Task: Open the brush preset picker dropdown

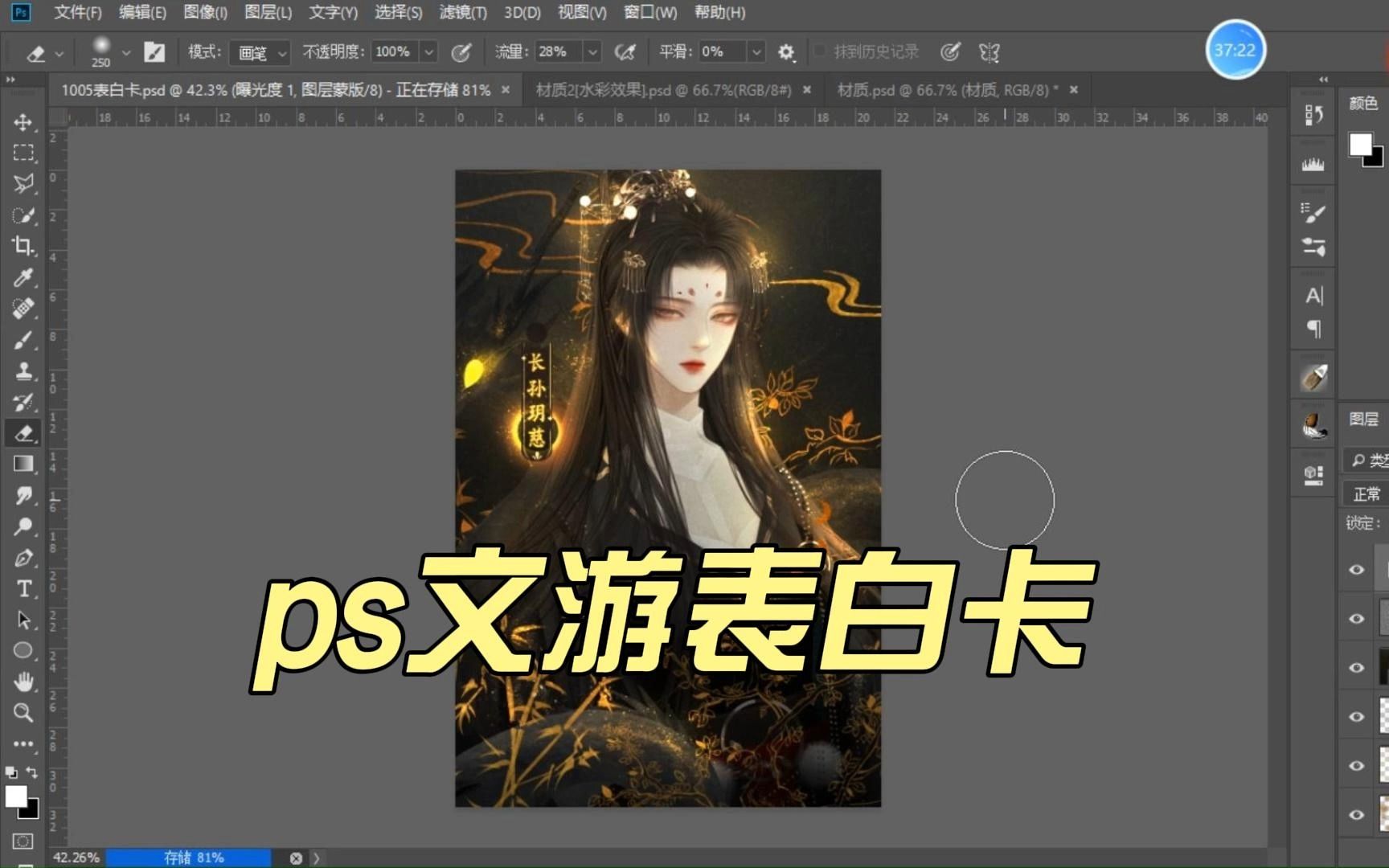Action: 126,53
